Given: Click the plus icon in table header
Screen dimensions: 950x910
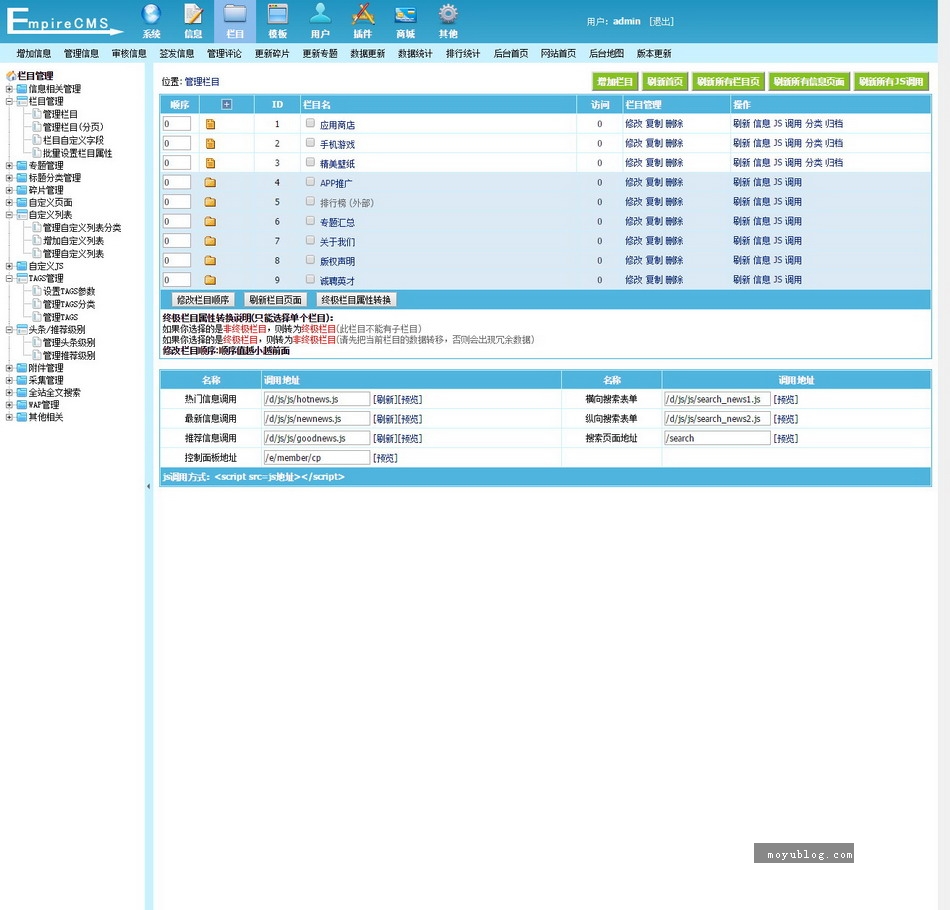Looking at the screenshot, I should tap(227, 104).
